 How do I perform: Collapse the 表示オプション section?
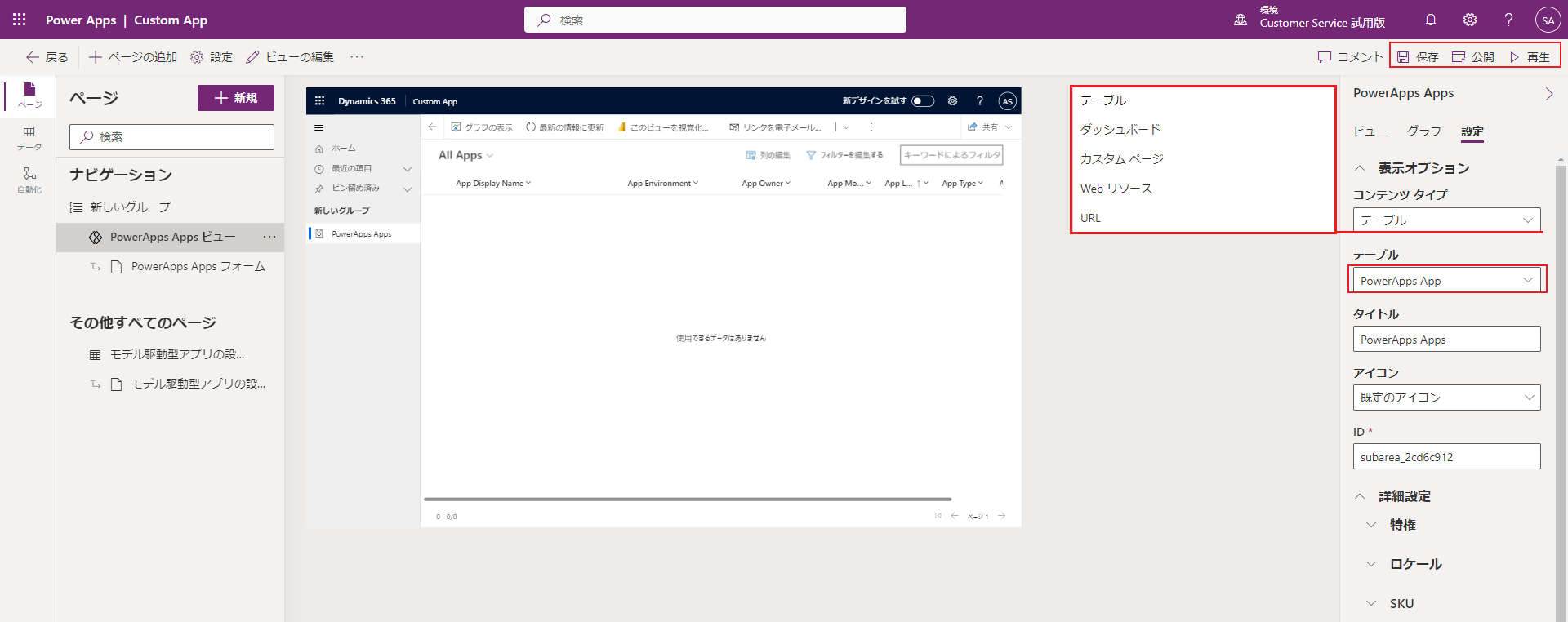pos(1360,168)
